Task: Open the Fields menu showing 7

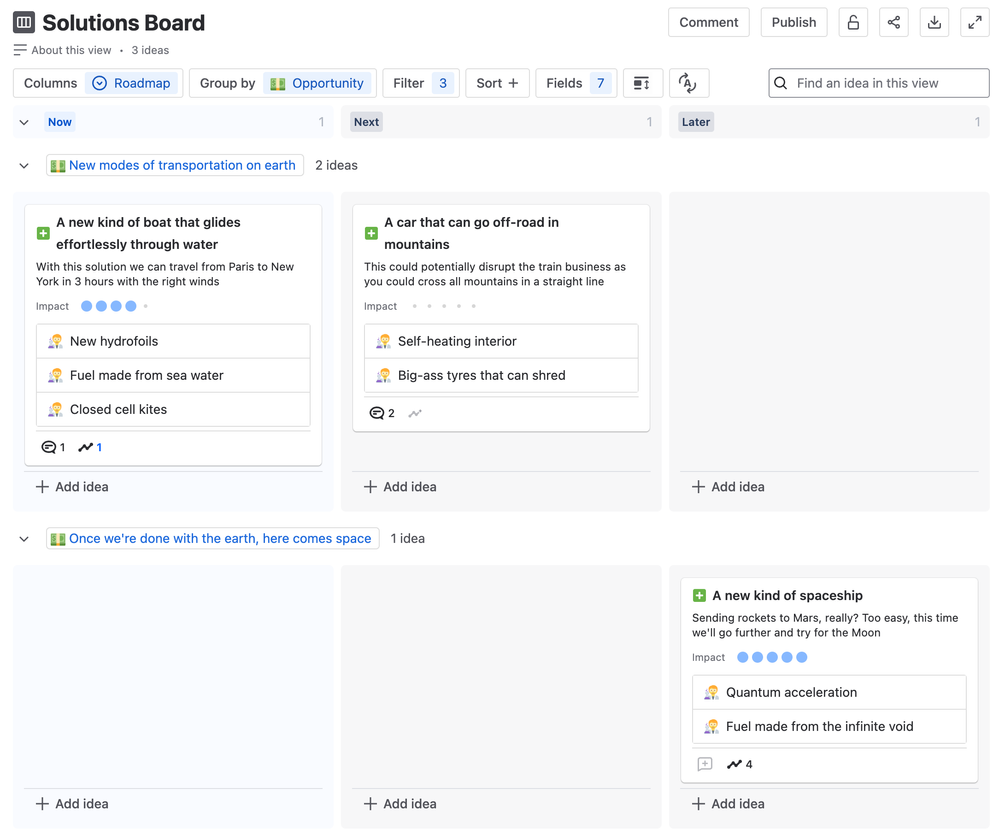Action: tap(576, 83)
